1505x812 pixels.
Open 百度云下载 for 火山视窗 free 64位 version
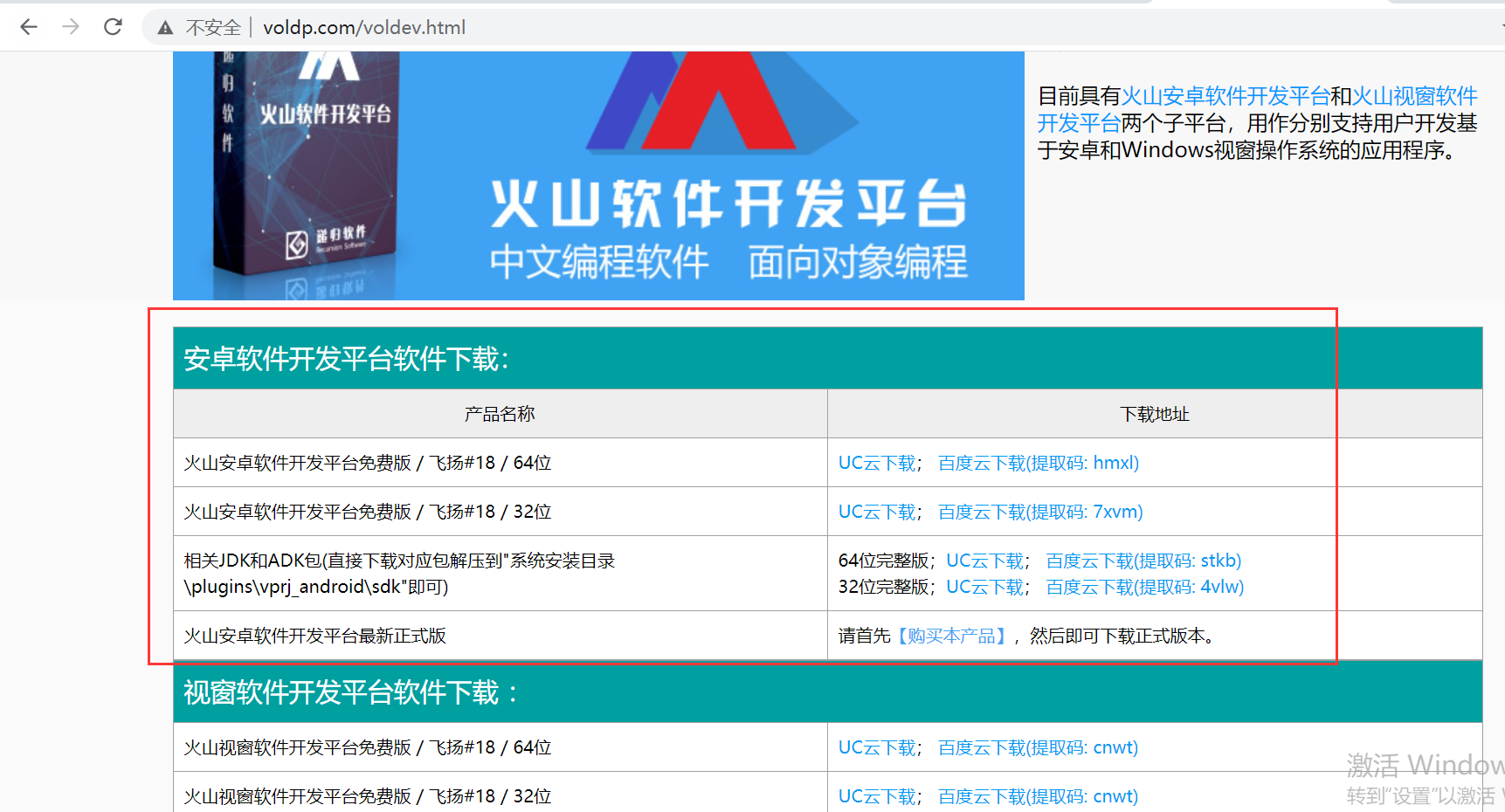pyautogui.click(x=1038, y=747)
